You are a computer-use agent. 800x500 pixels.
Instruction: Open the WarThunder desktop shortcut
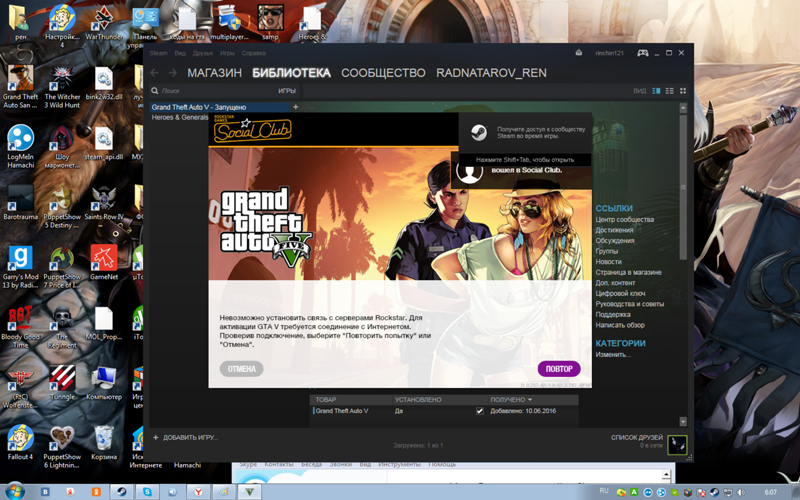pyautogui.click(x=104, y=23)
